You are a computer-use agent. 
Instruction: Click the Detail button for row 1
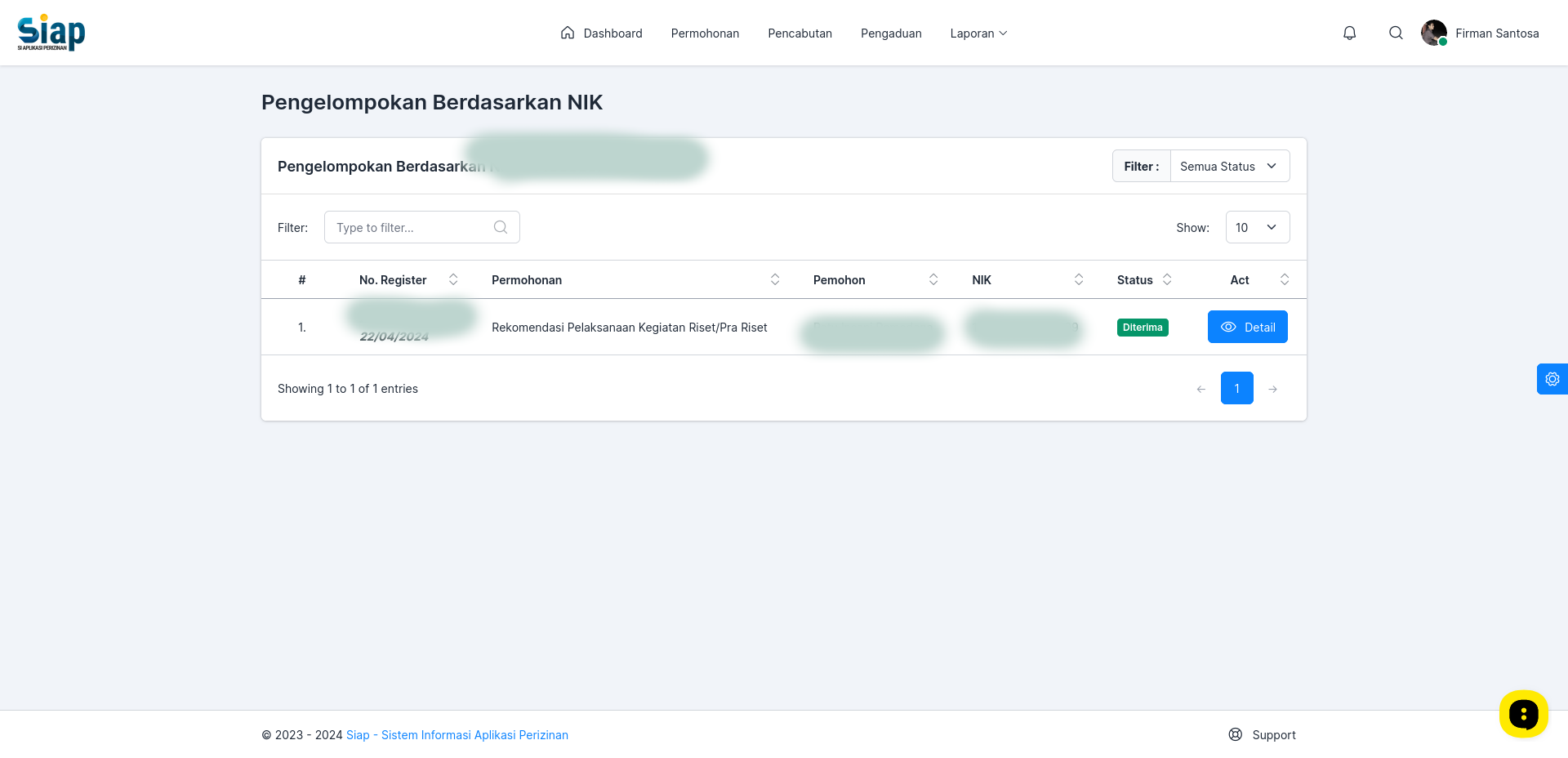(1247, 327)
